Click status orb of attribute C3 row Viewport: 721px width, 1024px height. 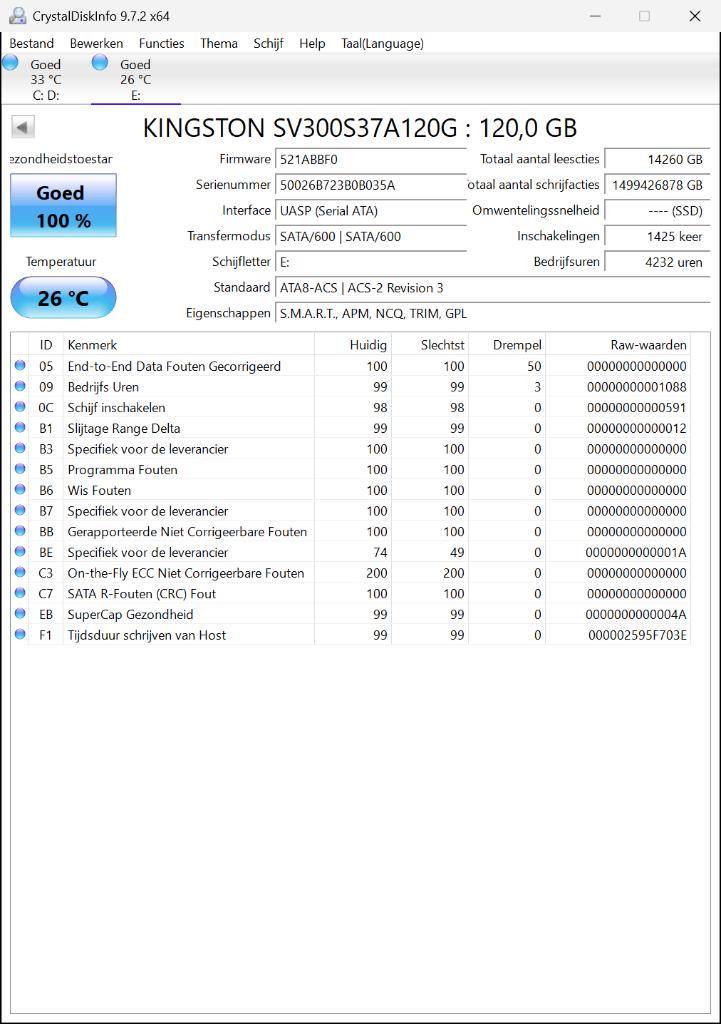(x=20, y=573)
